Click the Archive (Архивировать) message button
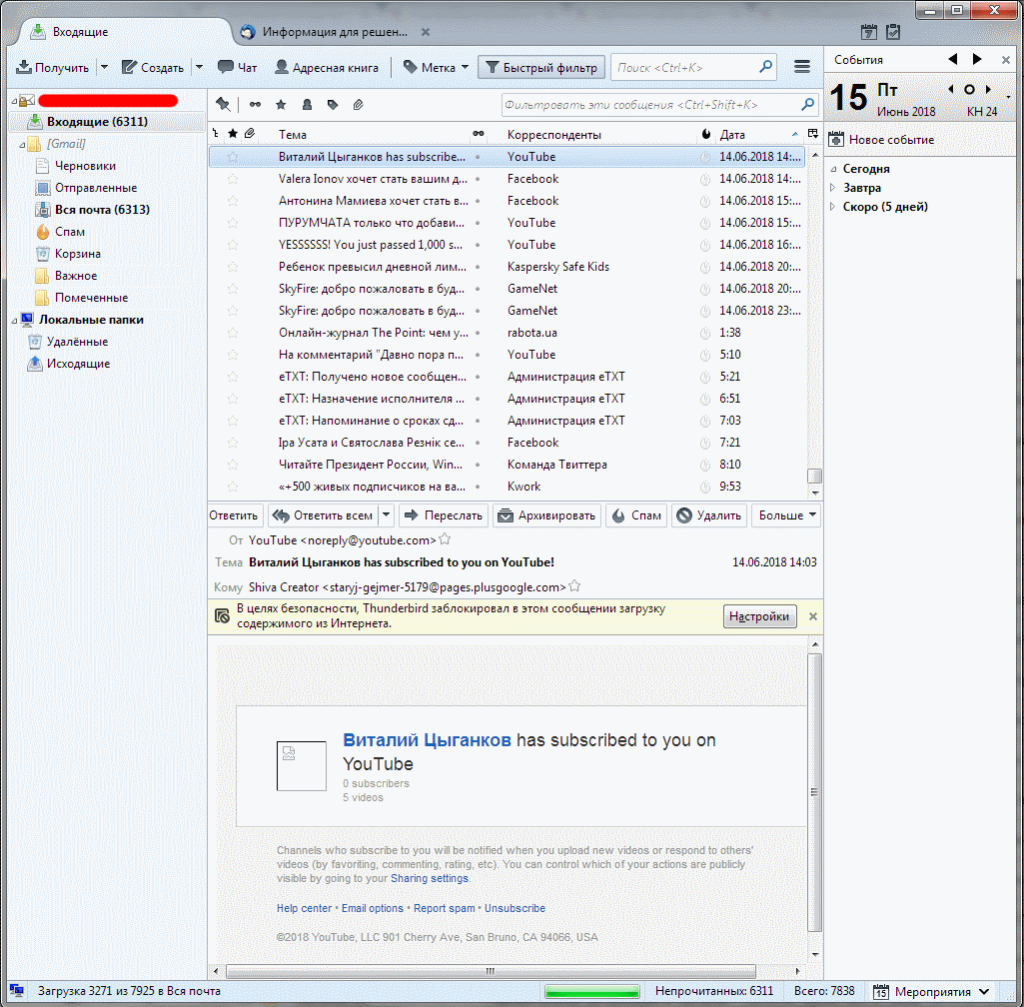Viewport: 1024px width, 1007px height. point(546,516)
